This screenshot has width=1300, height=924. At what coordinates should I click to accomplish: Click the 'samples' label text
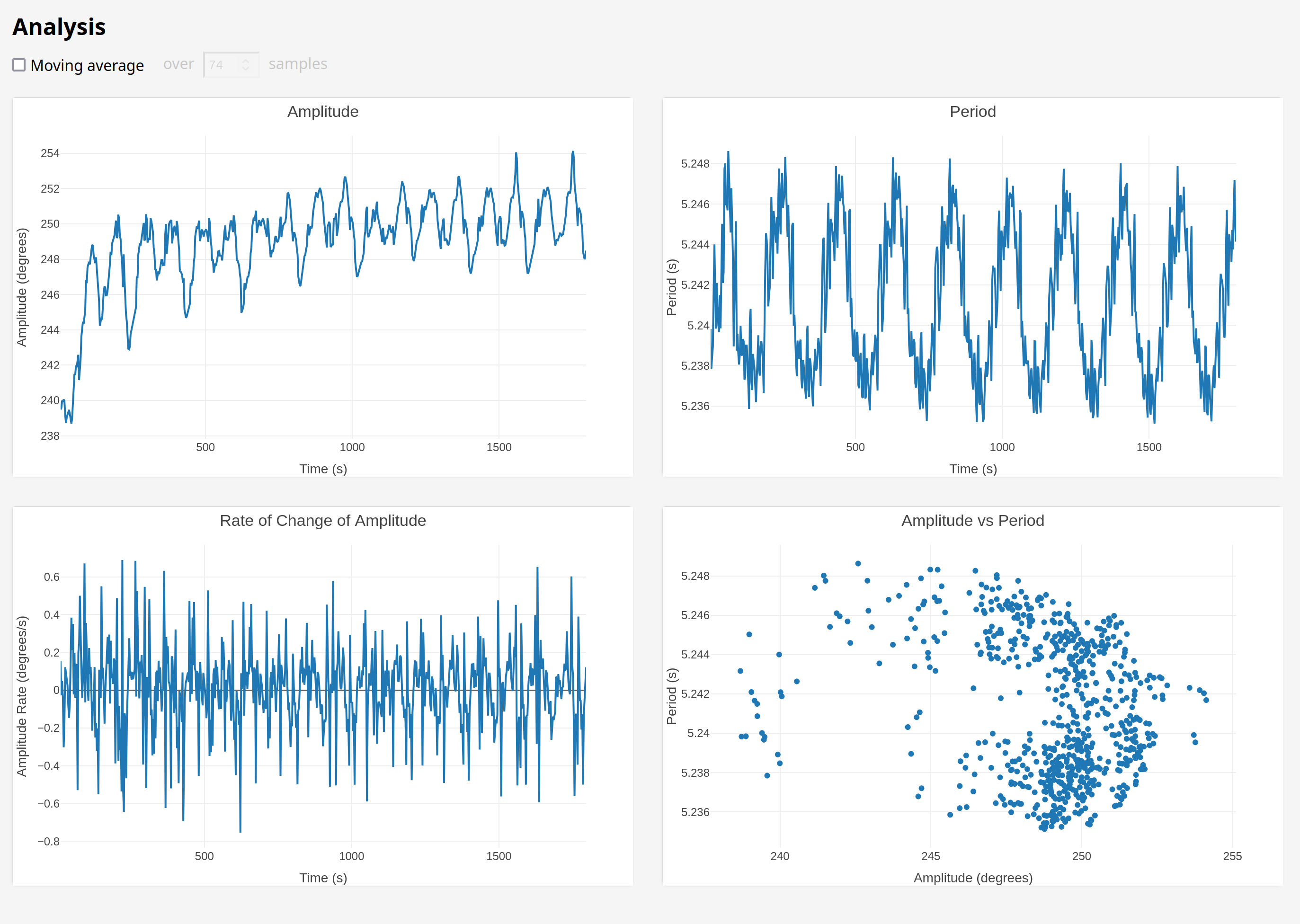tap(298, 64)
